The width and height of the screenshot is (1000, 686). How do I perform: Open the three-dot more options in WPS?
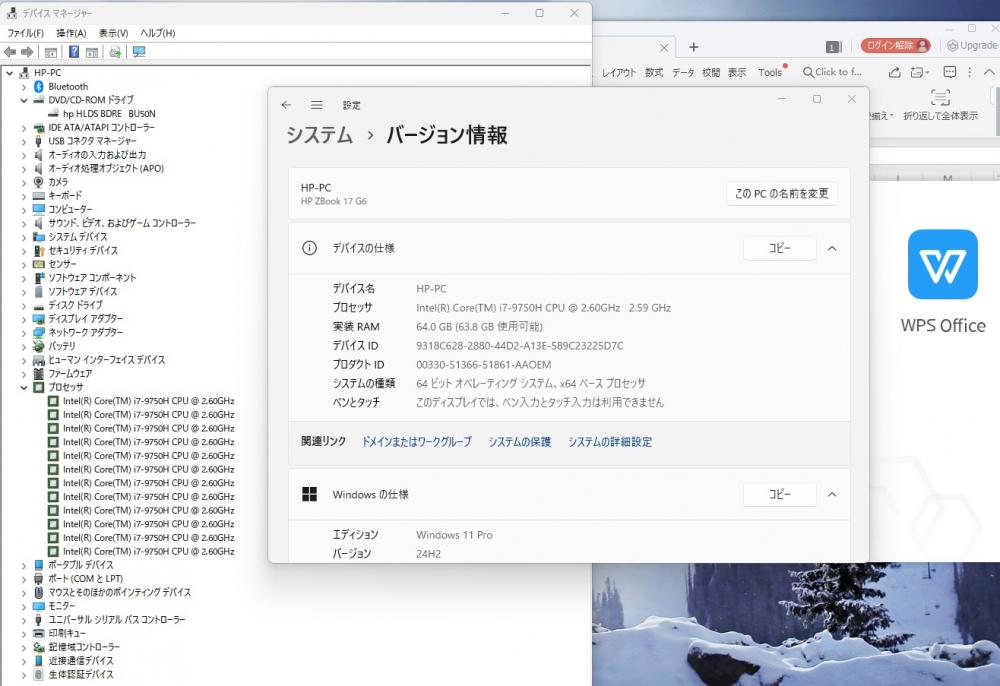pyautogui.click(x=969, y=72)
